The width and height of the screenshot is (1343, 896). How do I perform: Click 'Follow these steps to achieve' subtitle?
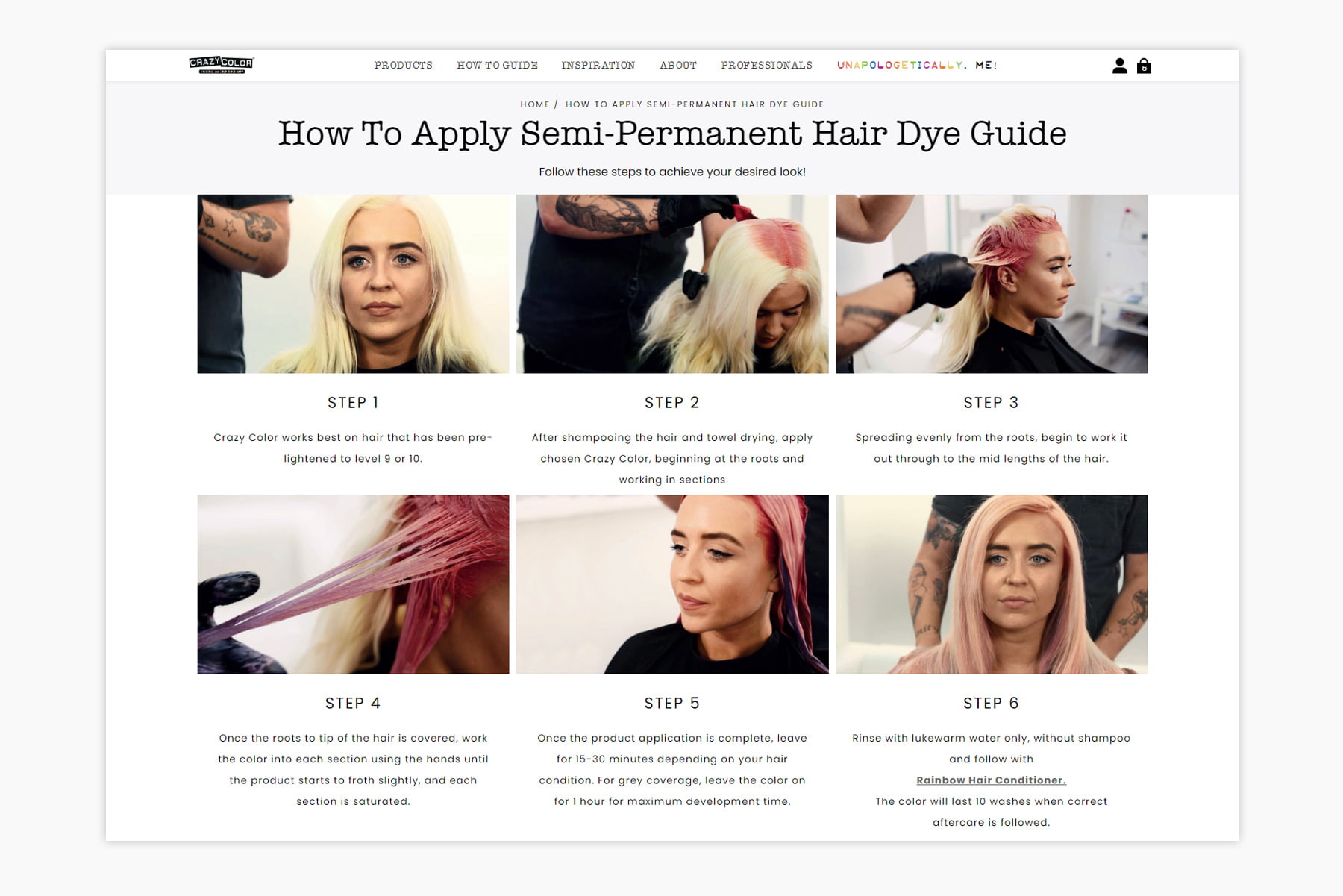click(672, 172)
